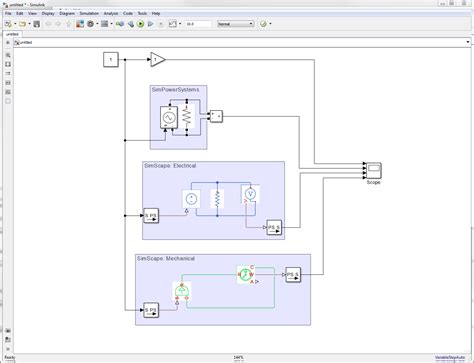Click the Record/Data Inspector toolbar icon
The height and width of the screenshot is (363, 474).
[173, 24]
